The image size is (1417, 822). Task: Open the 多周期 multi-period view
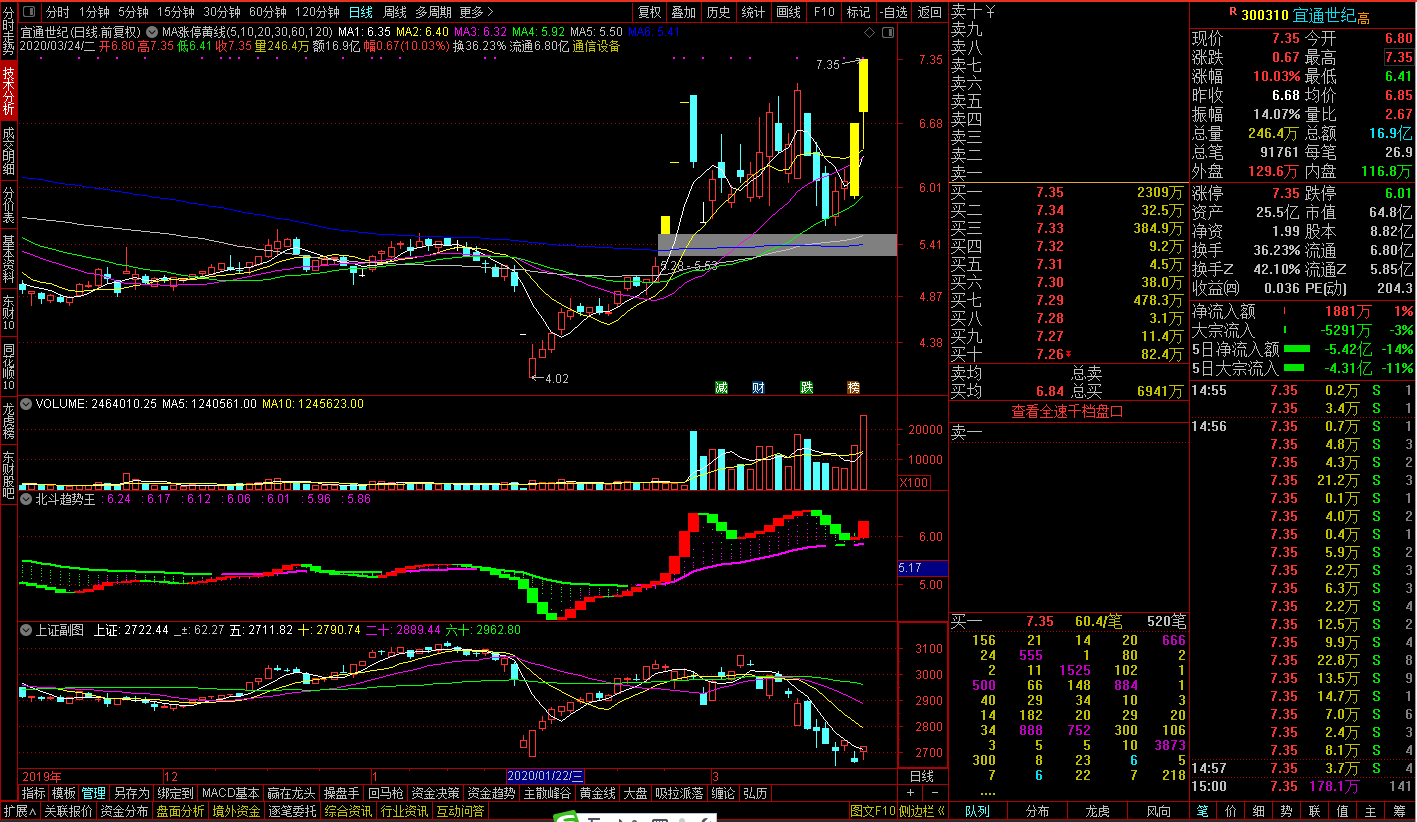click(x=434, y=12)
